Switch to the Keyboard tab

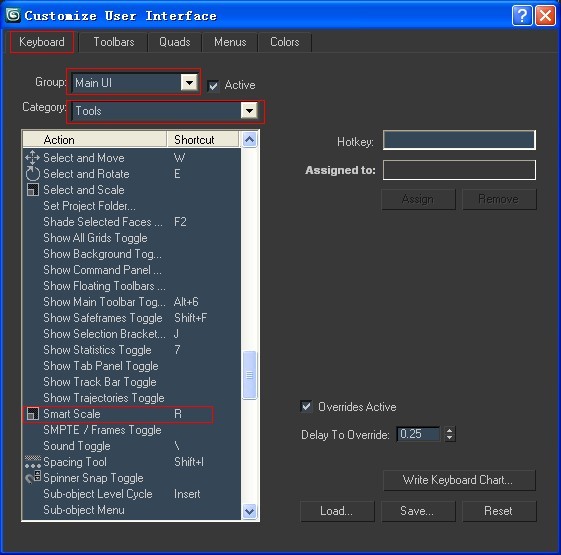tap(42, 42)
